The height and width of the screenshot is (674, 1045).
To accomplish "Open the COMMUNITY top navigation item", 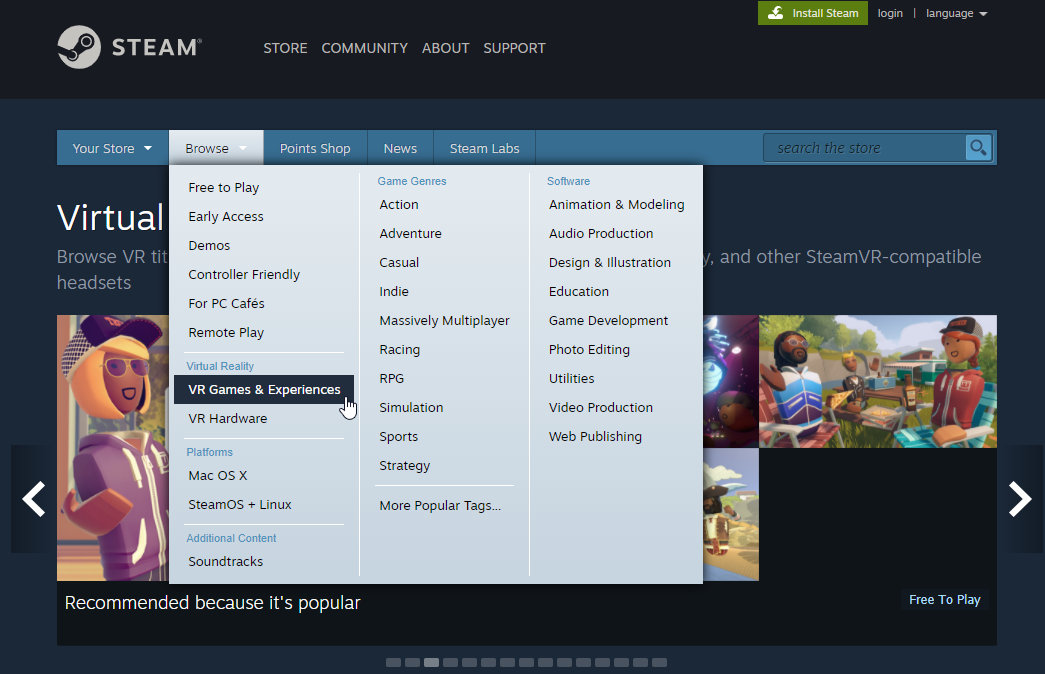I will 365,48.
